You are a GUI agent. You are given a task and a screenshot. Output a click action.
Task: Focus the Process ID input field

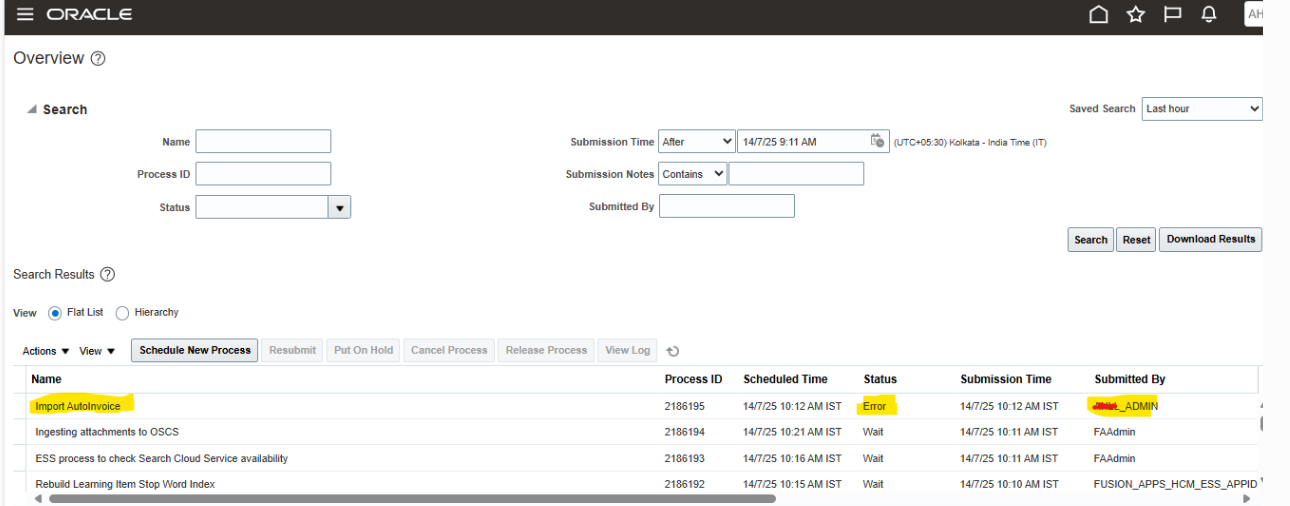pos(263,174)
